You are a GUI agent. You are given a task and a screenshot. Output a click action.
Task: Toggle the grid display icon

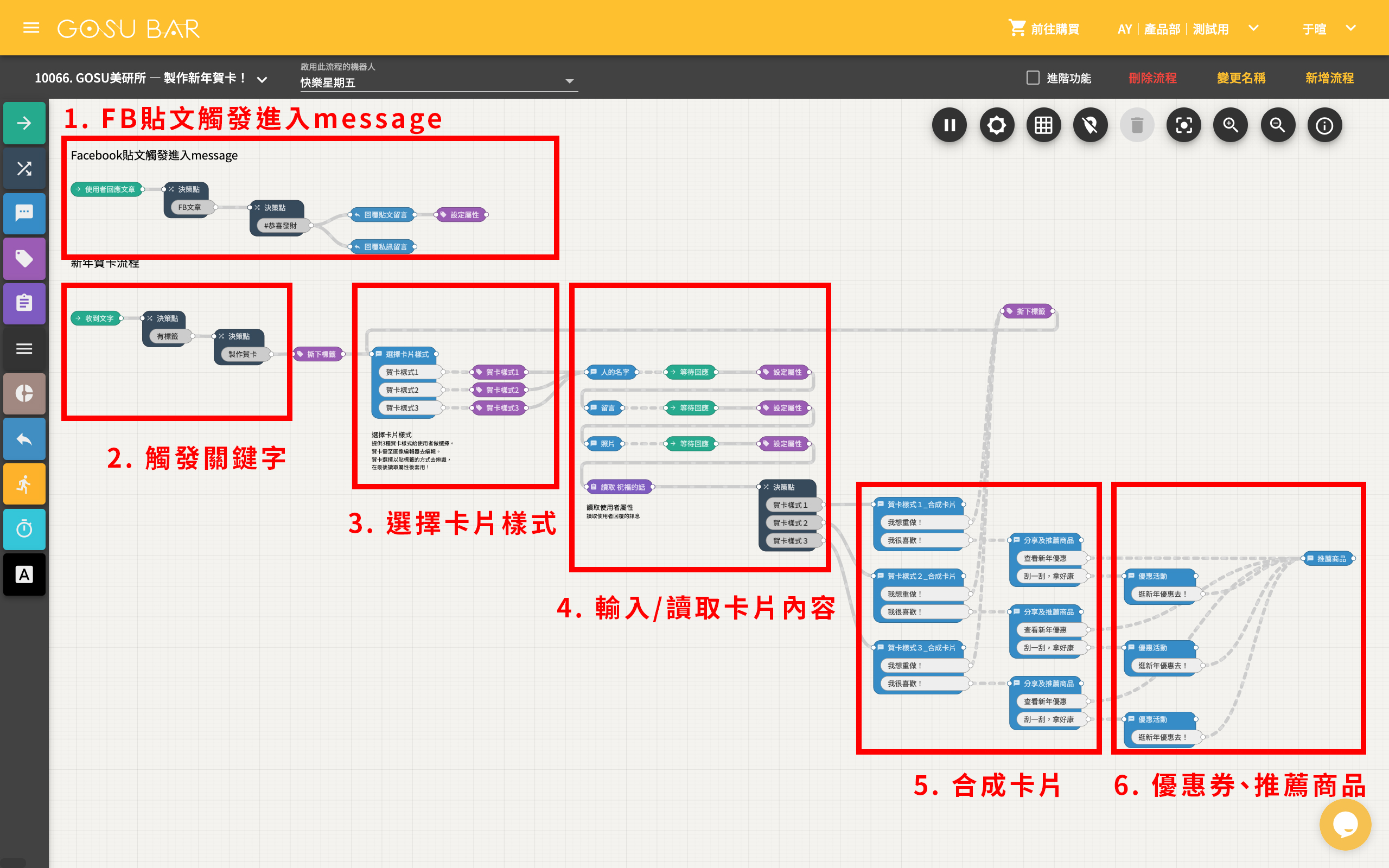pyautogui.click(x=1043, y=125)
